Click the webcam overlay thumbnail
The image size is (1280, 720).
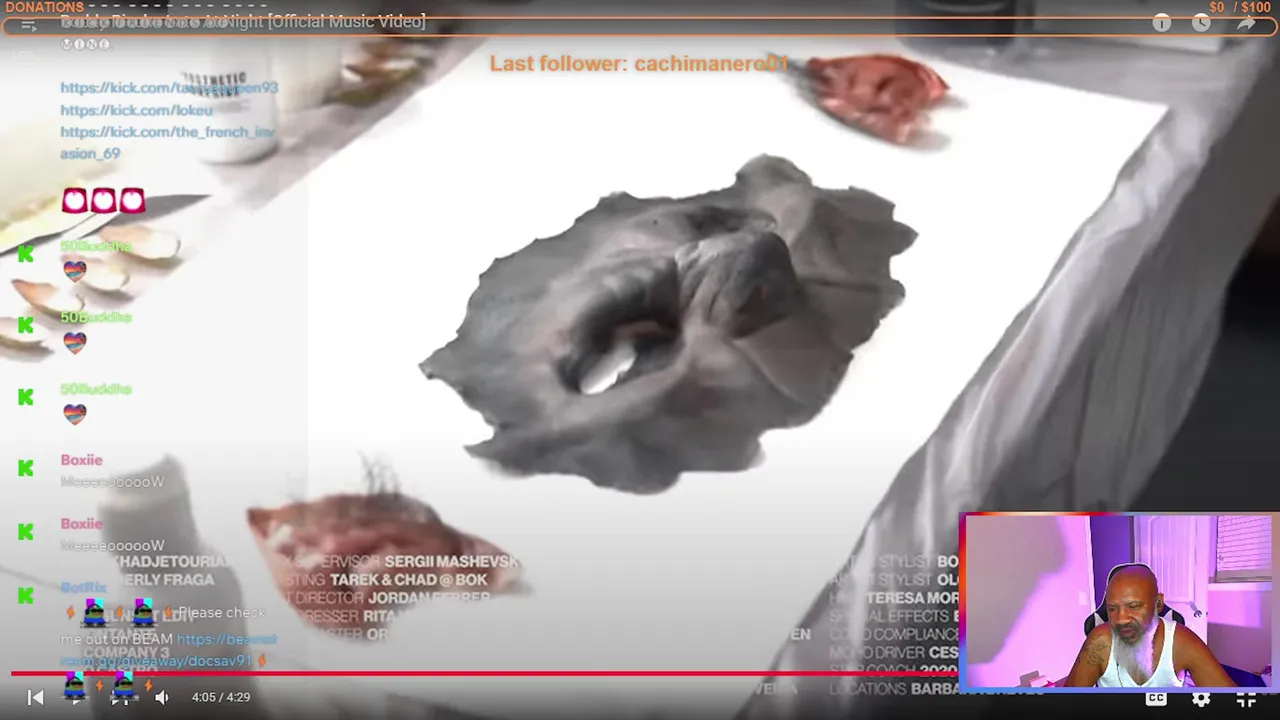pos(1118,601)
